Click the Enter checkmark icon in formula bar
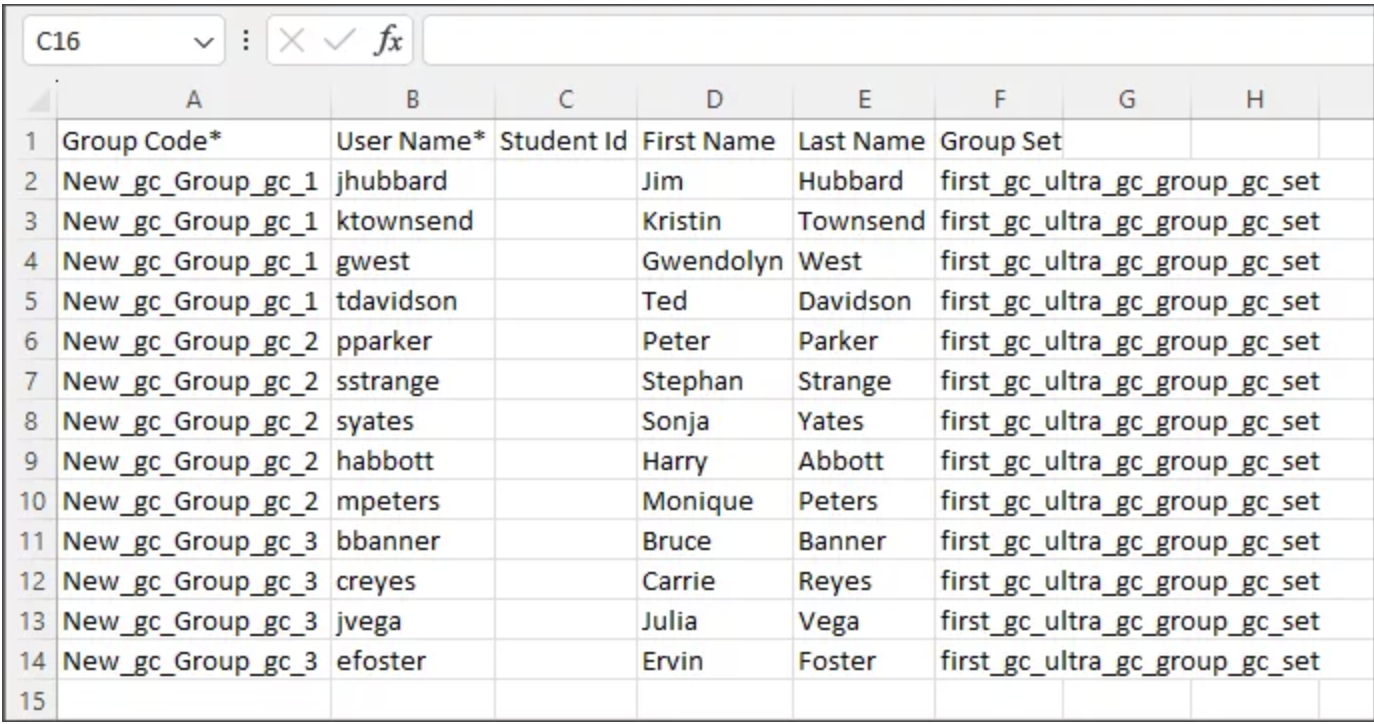This screenshot has width=1374, height=724. point(341,43)
